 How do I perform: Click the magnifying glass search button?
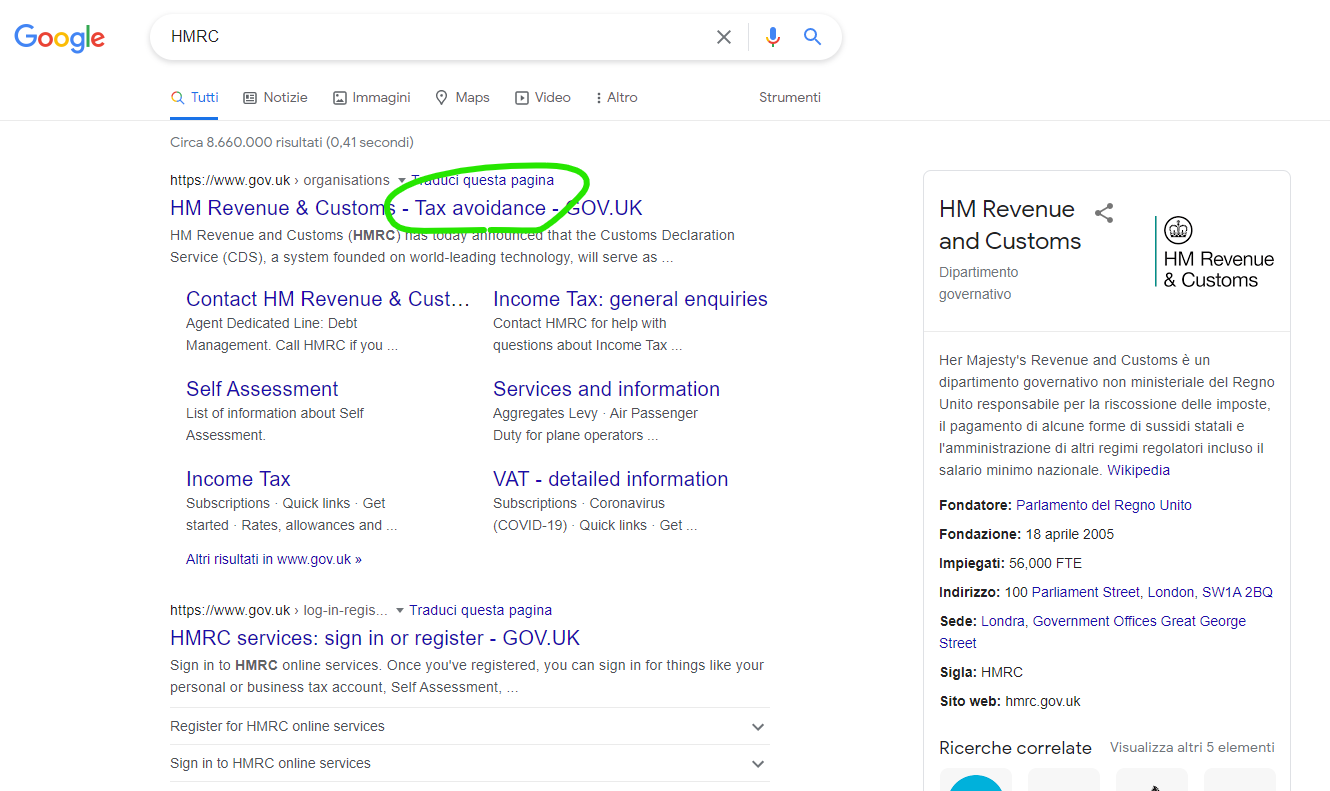(812, 37)
